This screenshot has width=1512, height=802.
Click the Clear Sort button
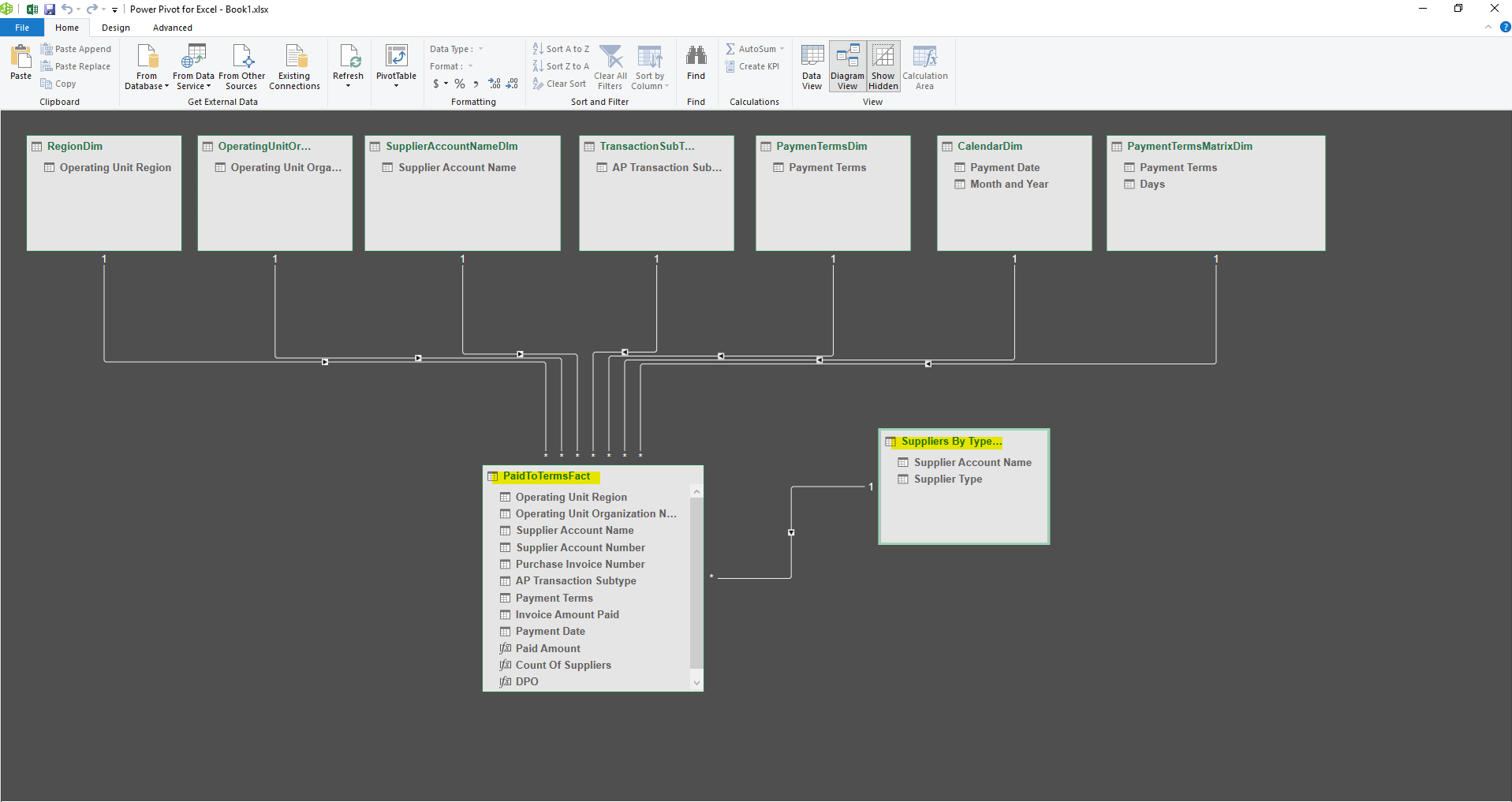click(x=559, y=84)
